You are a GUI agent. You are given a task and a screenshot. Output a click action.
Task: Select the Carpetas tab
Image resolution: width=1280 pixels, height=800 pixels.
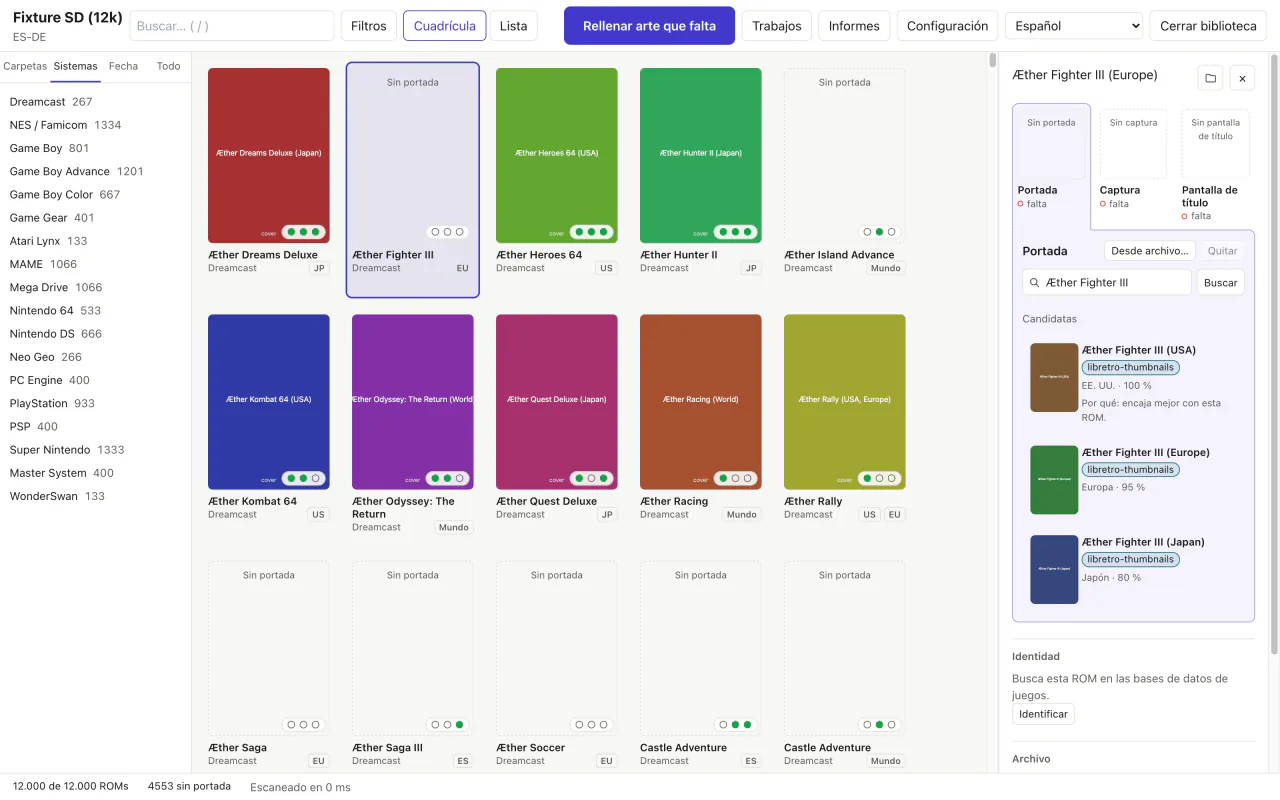pos(25,66)
